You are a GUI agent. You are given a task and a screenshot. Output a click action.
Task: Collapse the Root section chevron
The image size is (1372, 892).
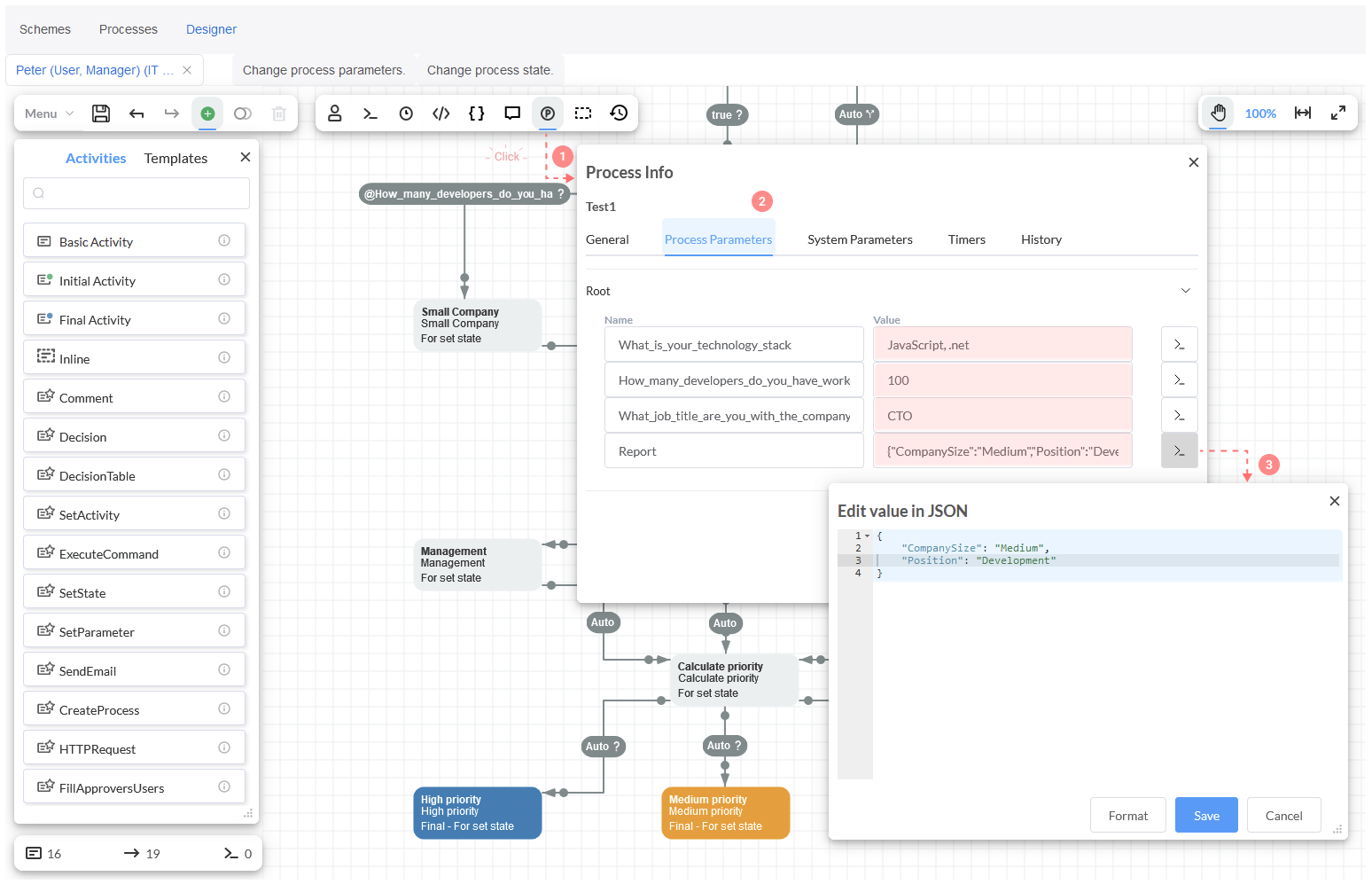click(1186, 291)
